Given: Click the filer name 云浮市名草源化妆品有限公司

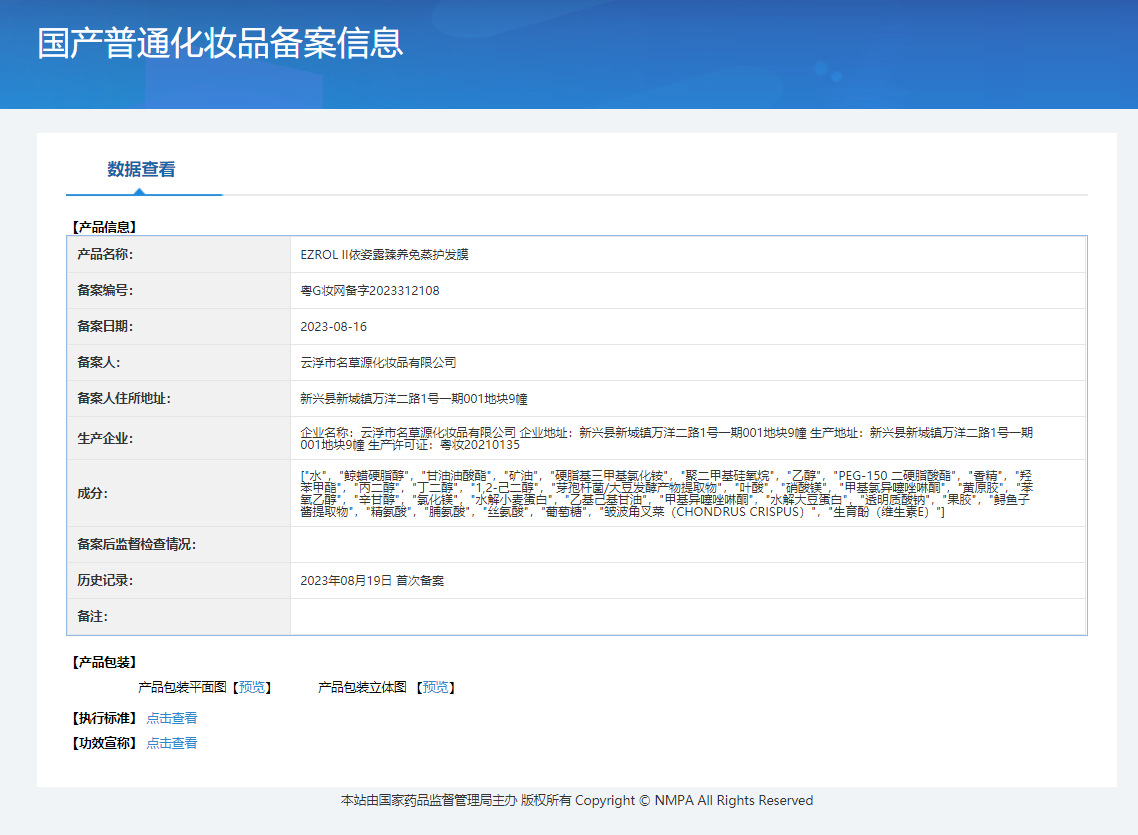Looking at the screenshot, I should click(378, 363).
